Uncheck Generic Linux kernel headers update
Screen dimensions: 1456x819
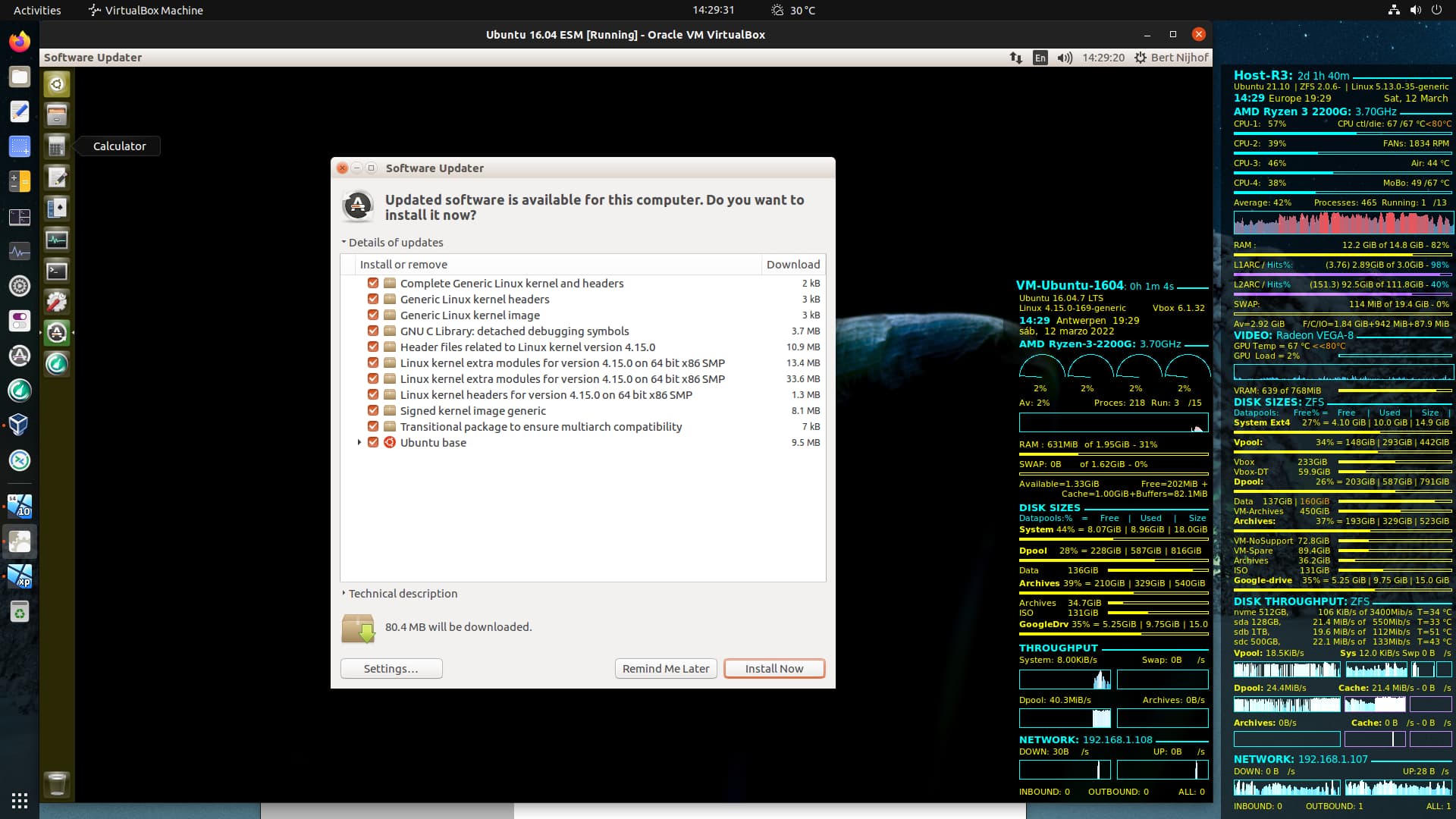pyautogui.click(x=372, y=299)
